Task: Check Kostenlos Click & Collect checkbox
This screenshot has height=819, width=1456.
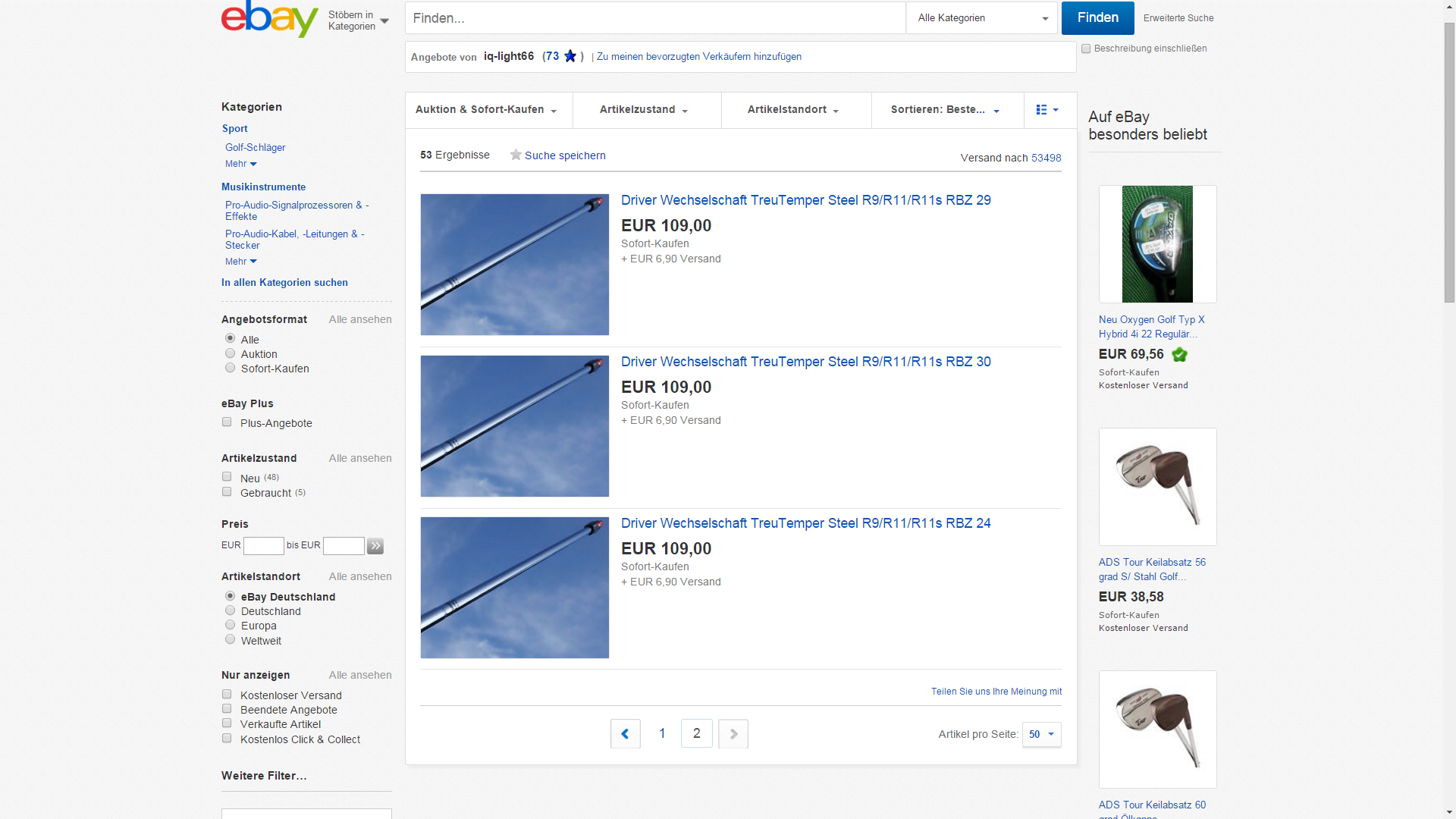Action: [227, 739]
